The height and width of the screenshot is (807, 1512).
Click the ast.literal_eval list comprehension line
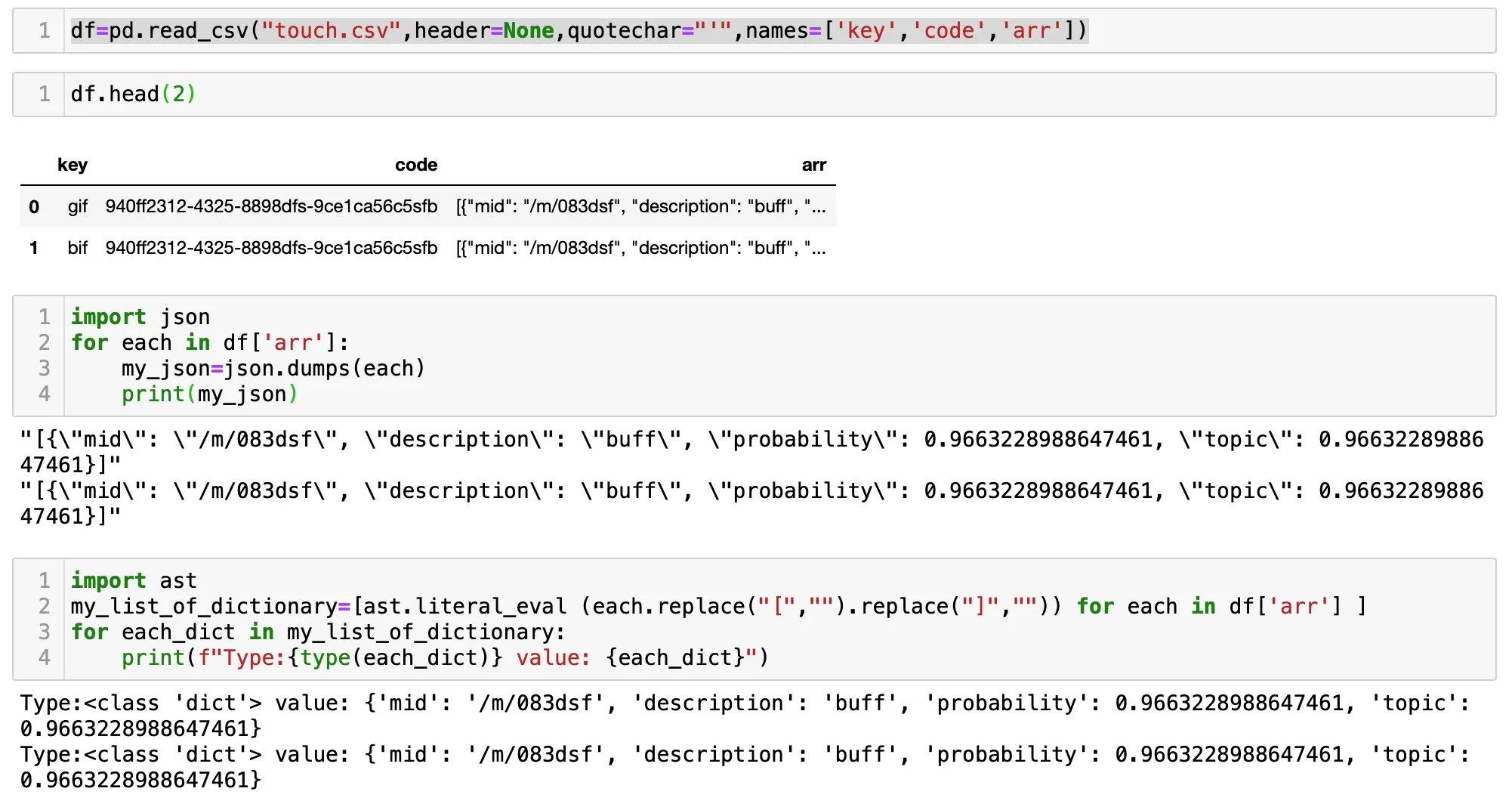tap(719, 607)
